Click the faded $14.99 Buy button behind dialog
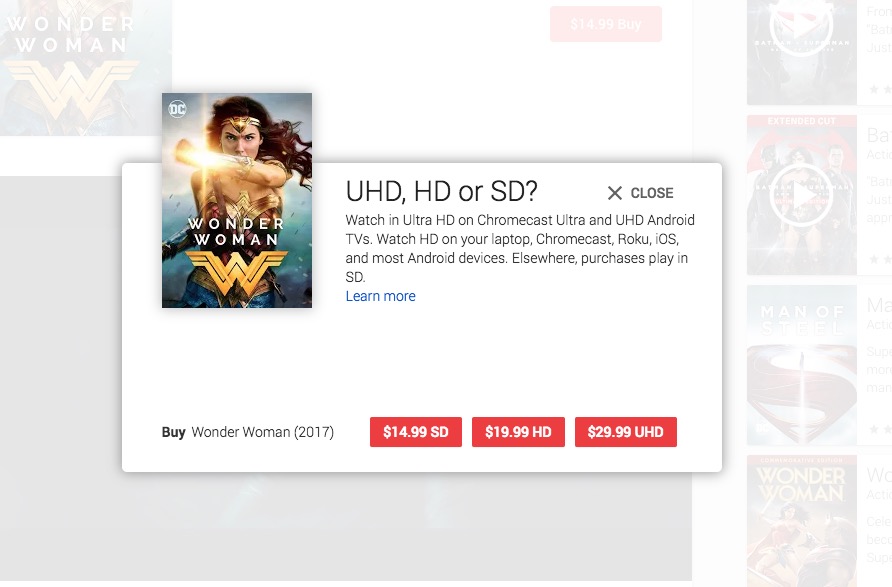 click(x=606, y=24)
